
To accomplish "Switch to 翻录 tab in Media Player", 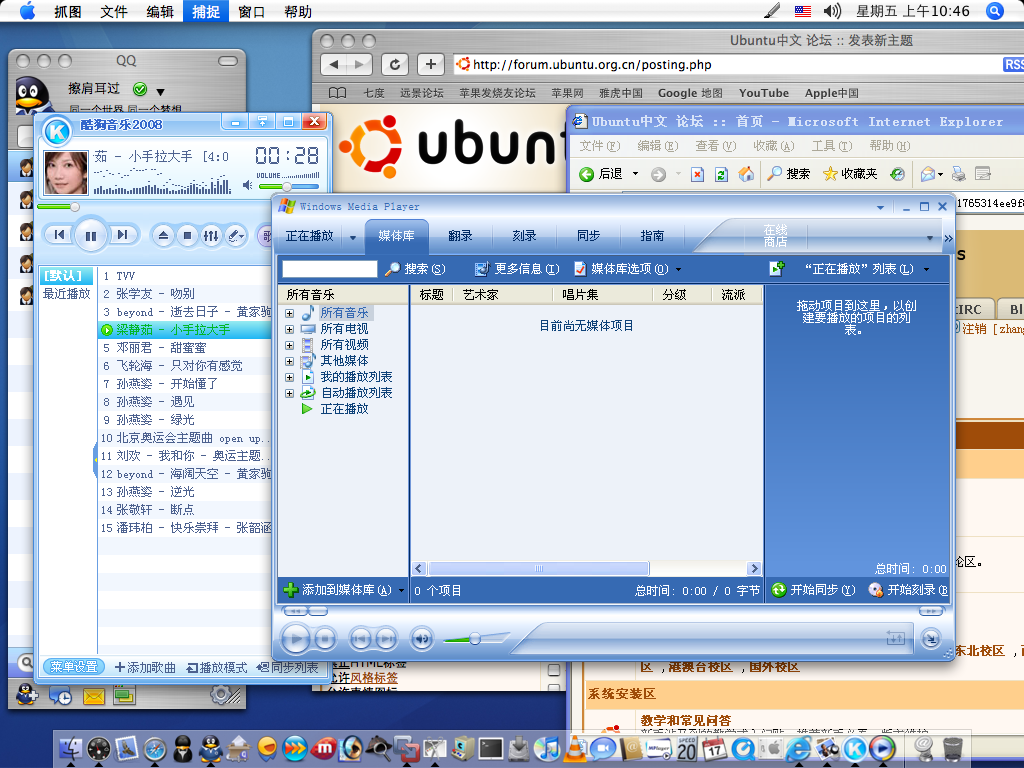I will click(460, 236).
